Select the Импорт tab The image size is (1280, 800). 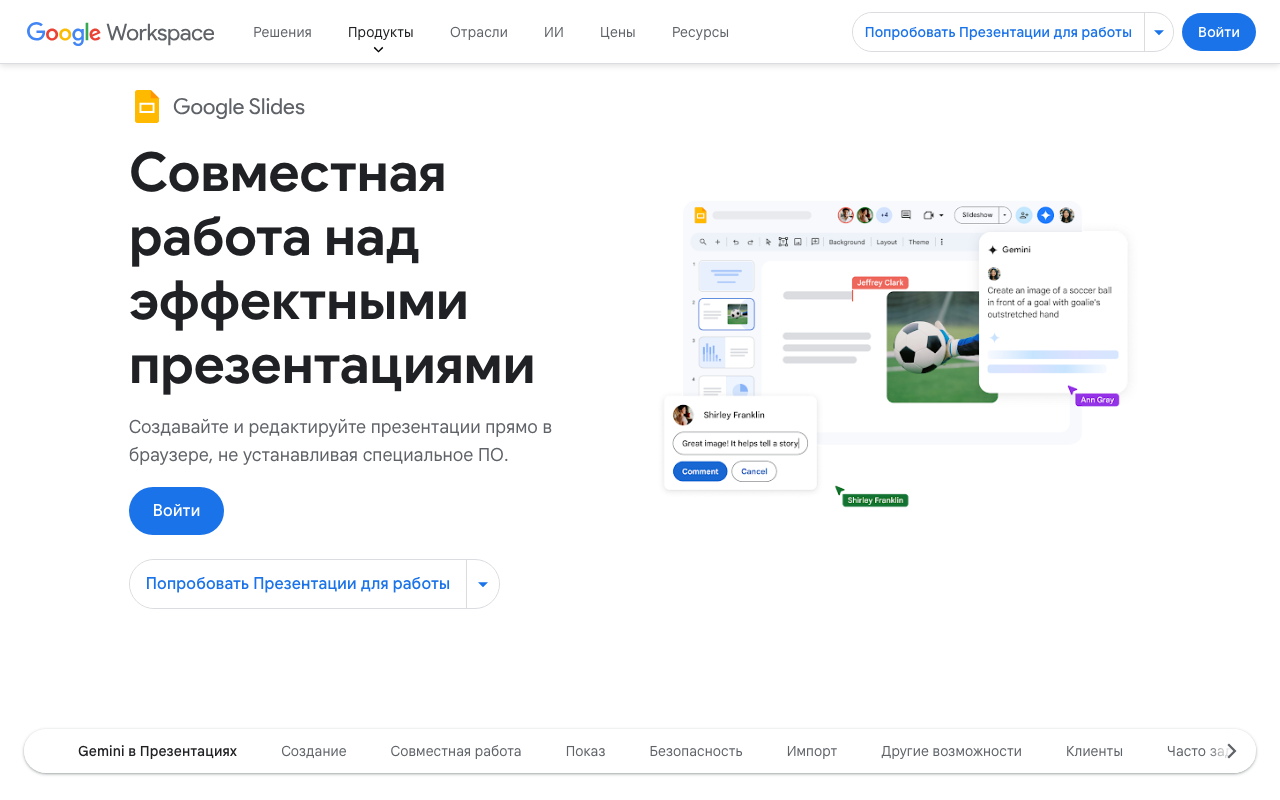[x=812, y=751]
